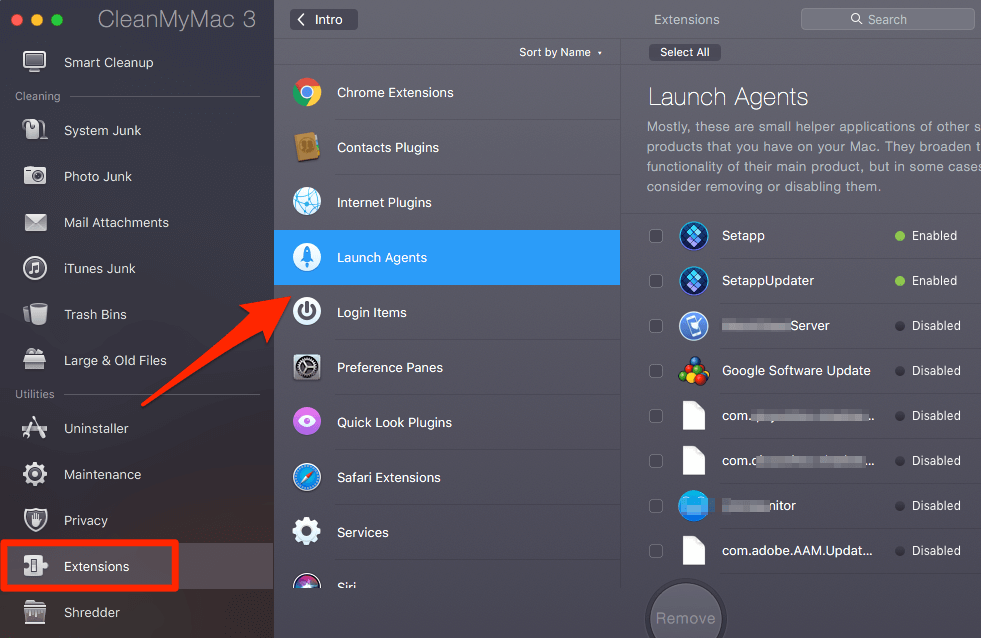Screen dimensions: 981x638
Task: Click the 'Extensions' title at the top
Action: pos(686,19)
